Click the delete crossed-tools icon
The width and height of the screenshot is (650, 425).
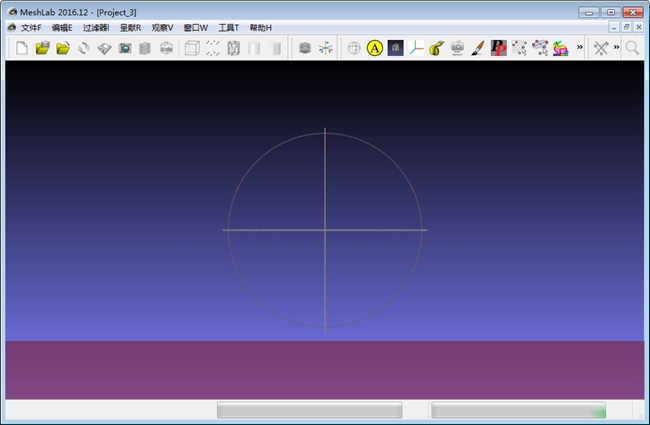[601, 48]
